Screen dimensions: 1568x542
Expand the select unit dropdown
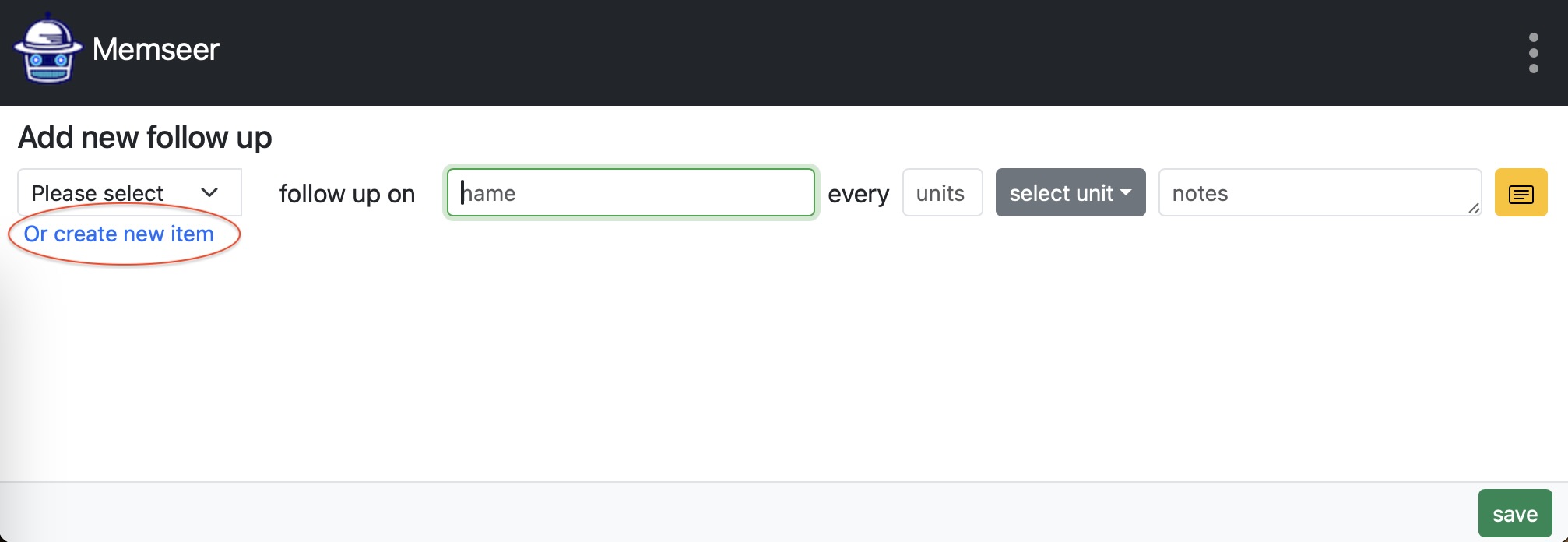(1071, 192)
